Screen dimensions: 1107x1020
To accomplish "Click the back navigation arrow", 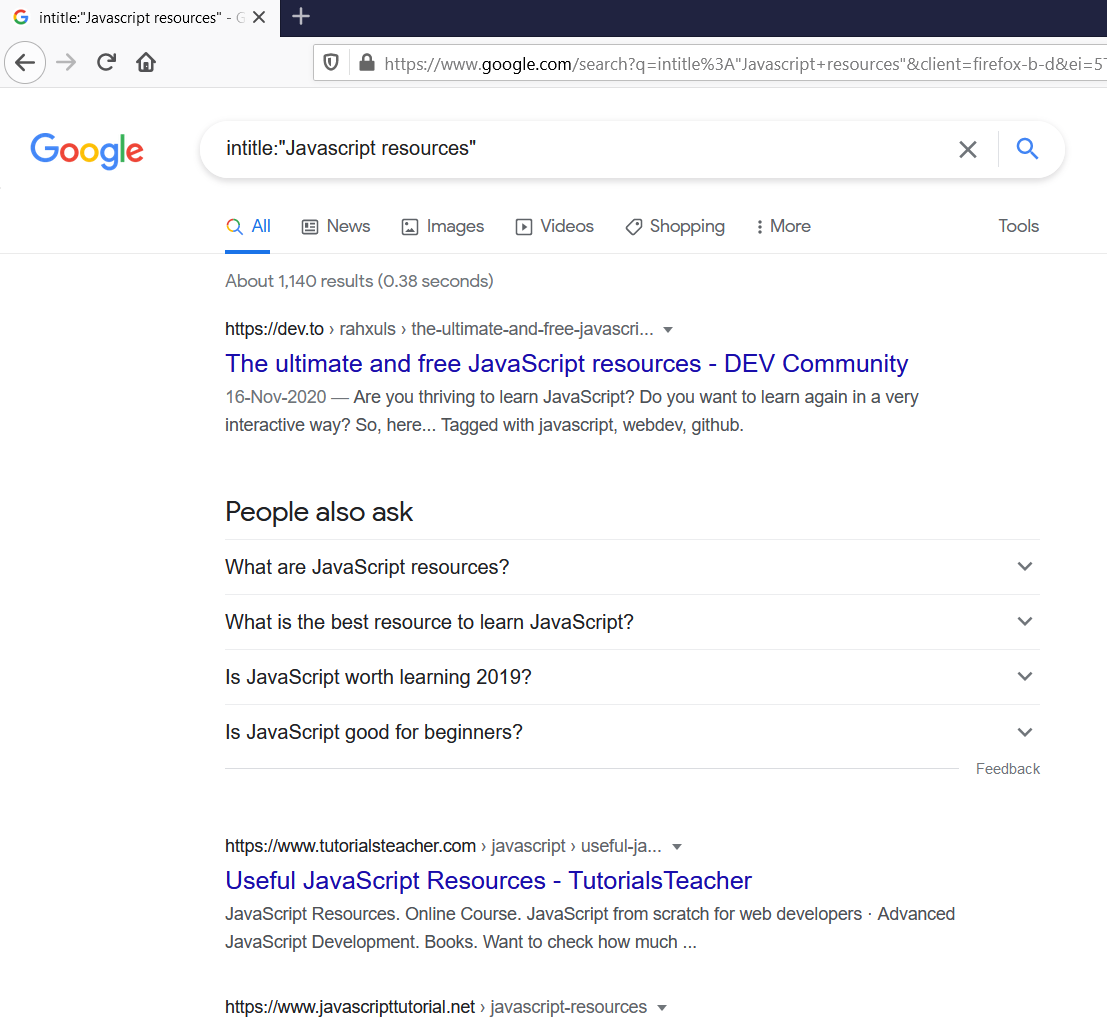I will tap(24, 62).
